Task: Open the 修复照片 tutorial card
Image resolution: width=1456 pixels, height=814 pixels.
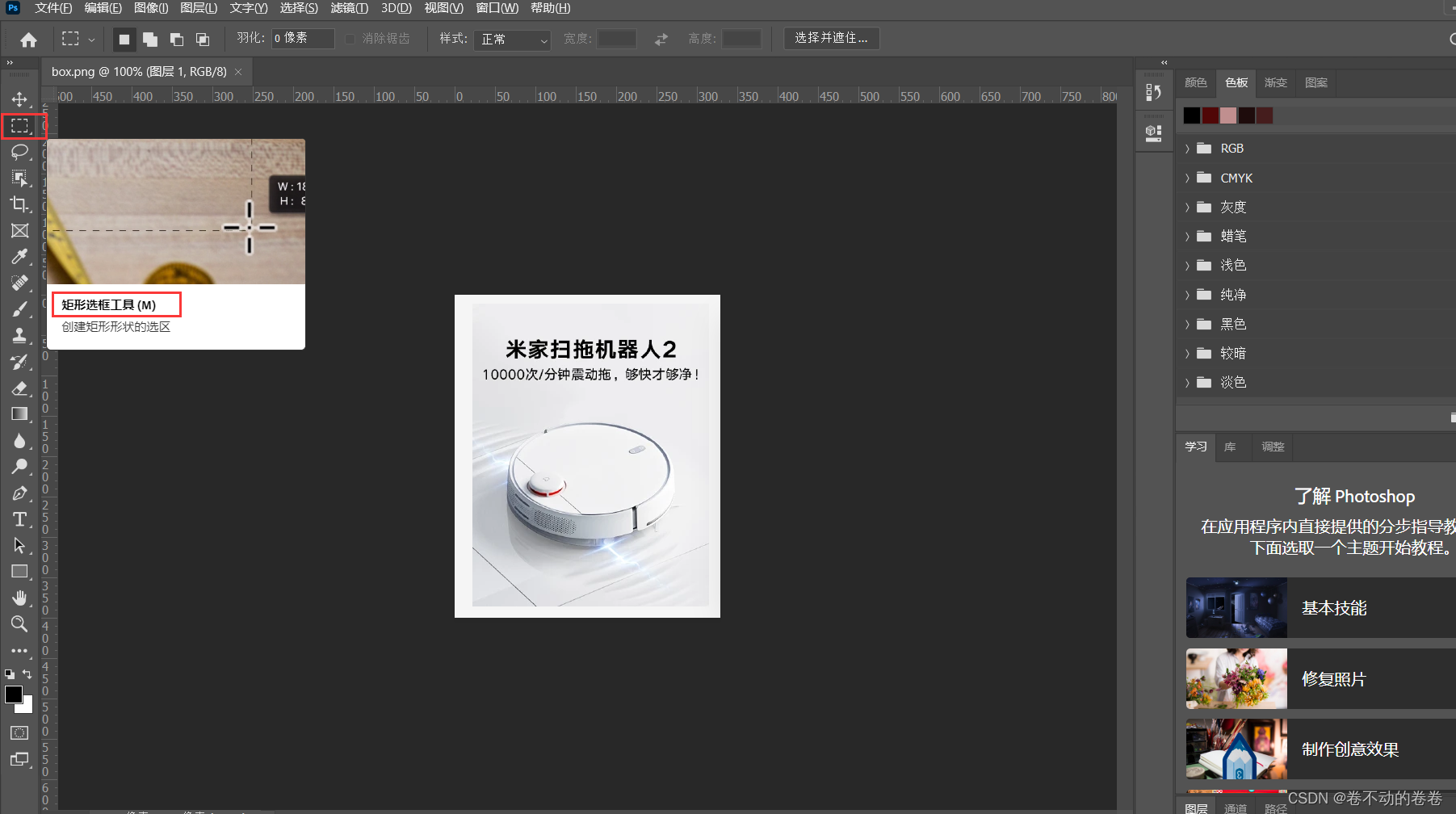Action: [1321, 679]
